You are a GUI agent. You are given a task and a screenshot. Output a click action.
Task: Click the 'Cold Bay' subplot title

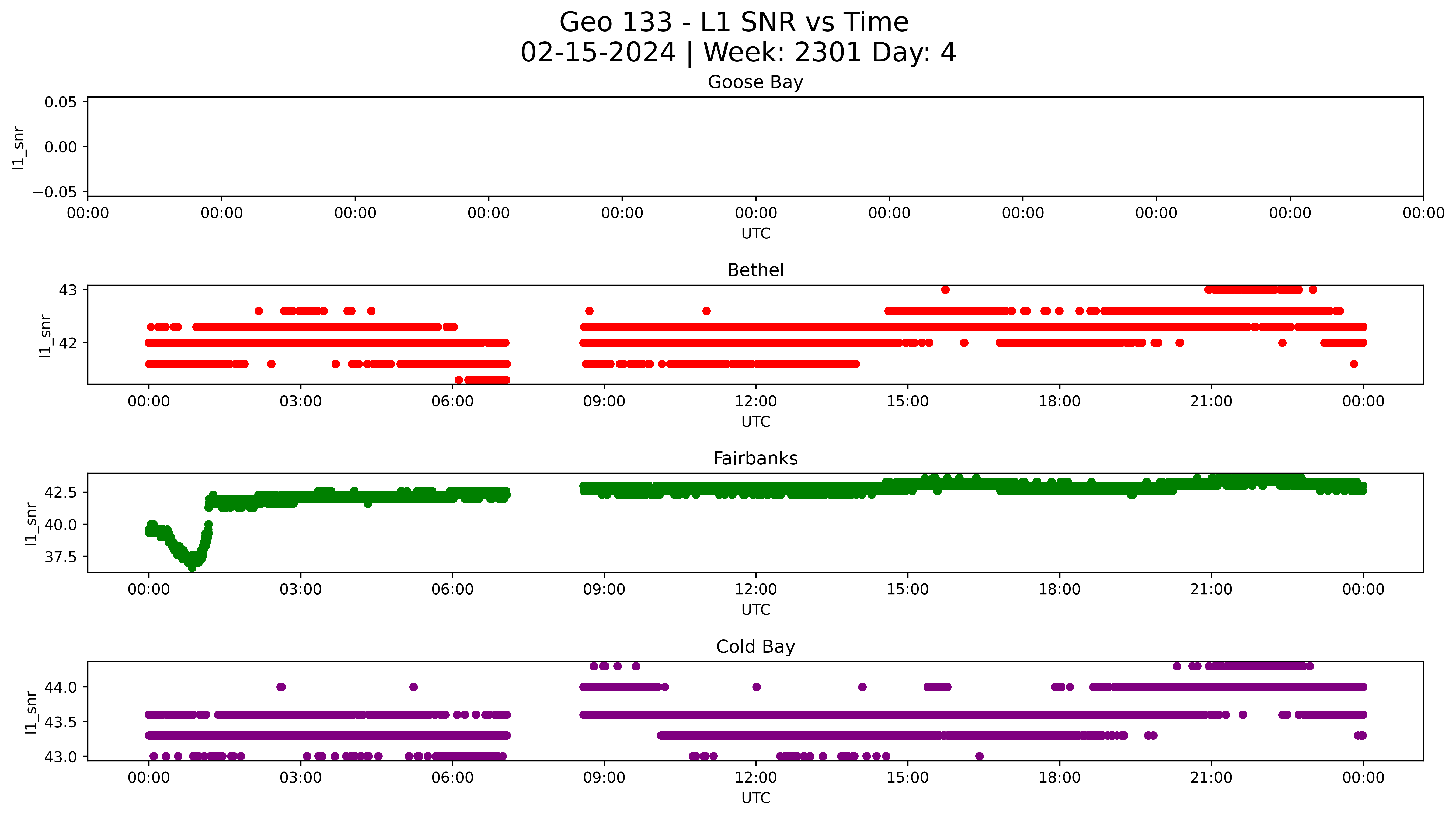click(x=755, y=647)
